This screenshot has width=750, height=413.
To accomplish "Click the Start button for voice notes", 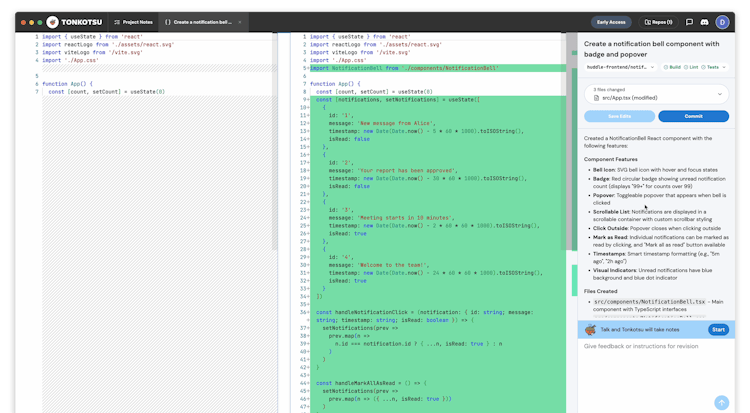I will pos(718,329).
